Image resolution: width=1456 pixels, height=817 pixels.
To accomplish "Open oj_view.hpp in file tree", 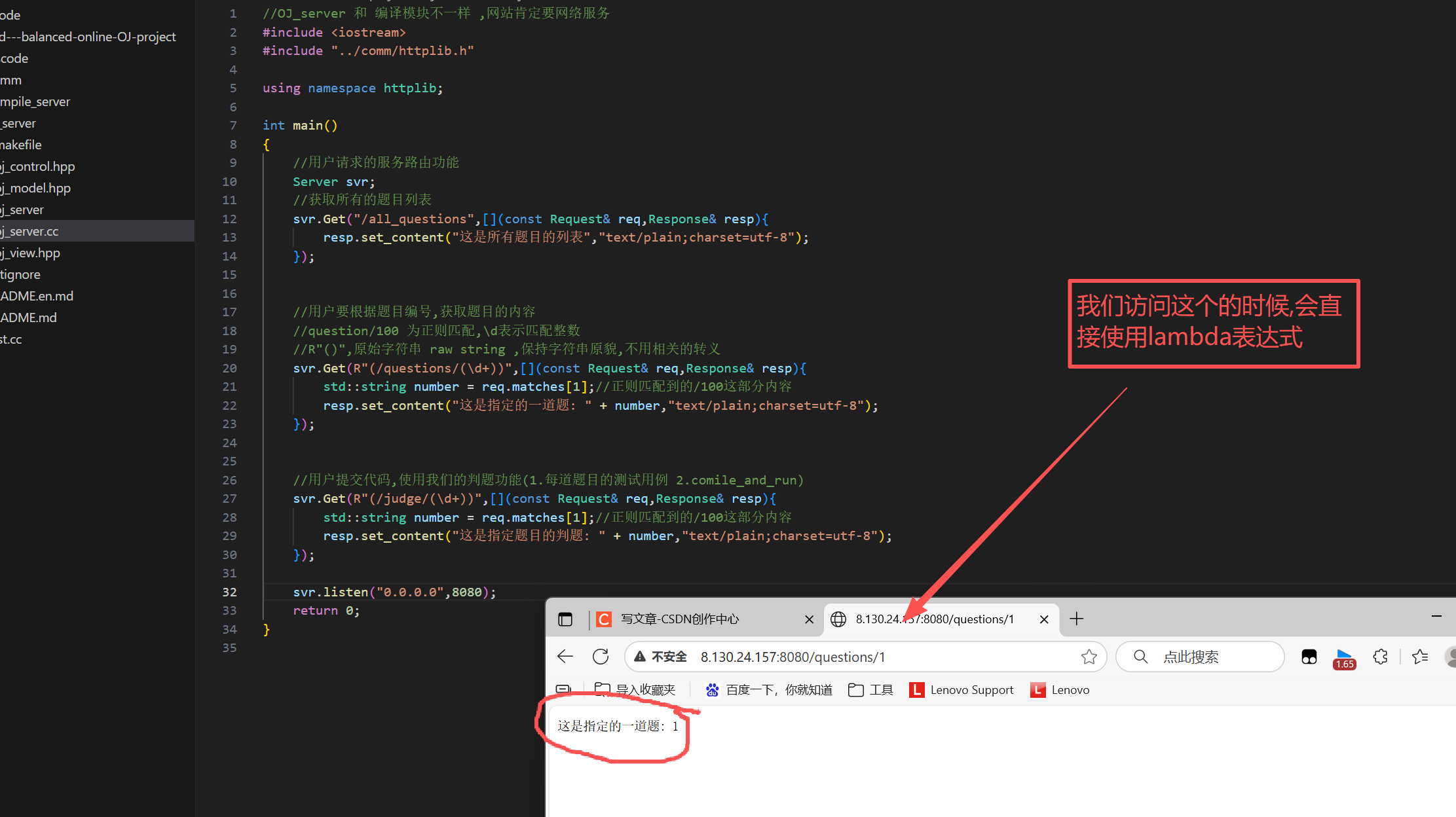I will tap(30, 253).
